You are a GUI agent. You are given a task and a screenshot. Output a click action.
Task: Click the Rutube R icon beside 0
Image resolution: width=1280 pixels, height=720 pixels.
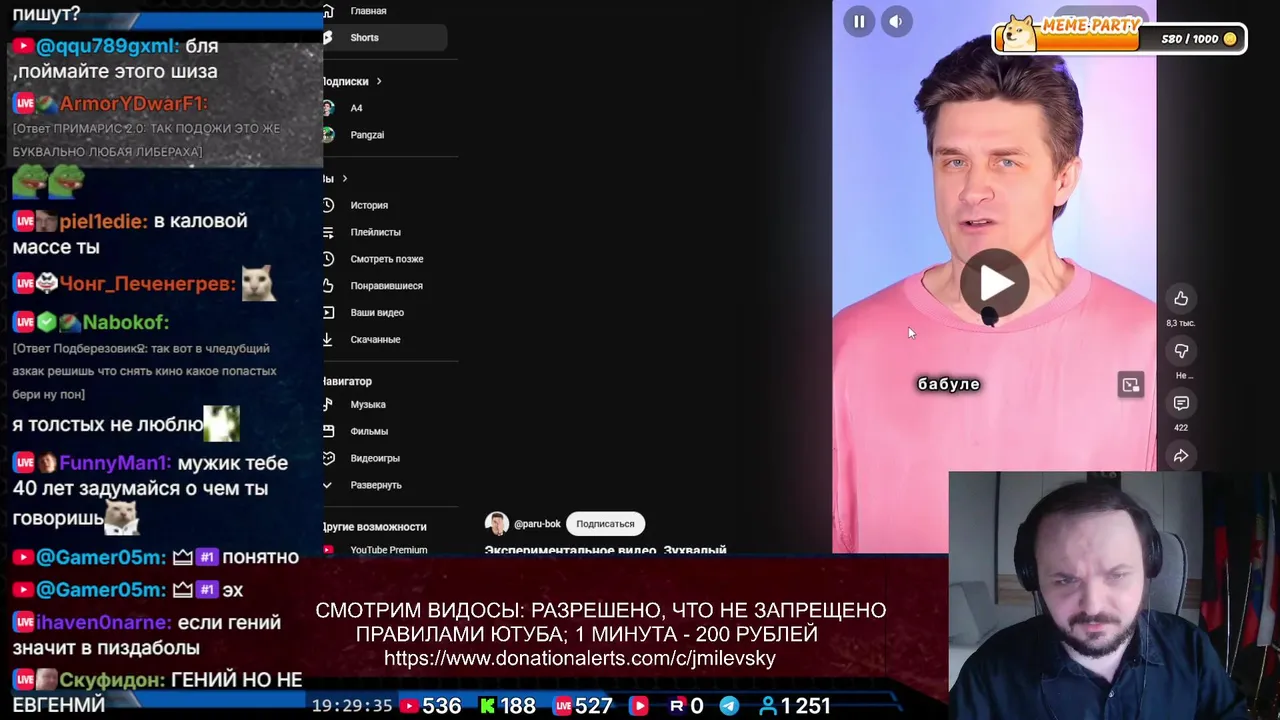pyautogui.click(x=677, y=706)
